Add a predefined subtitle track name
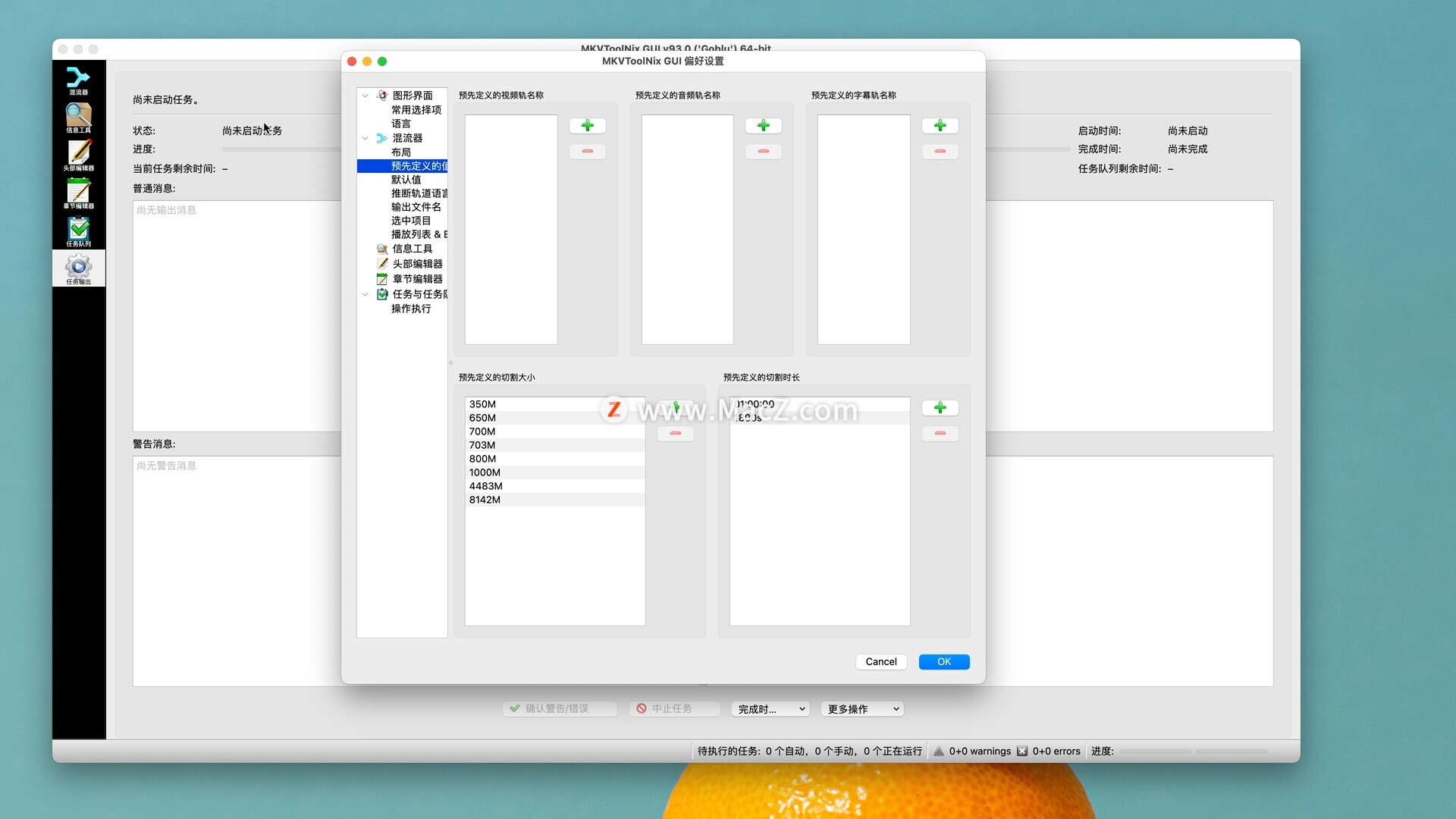The height and width of the screenshot is (819, 1456). click(x=940, y=126)
